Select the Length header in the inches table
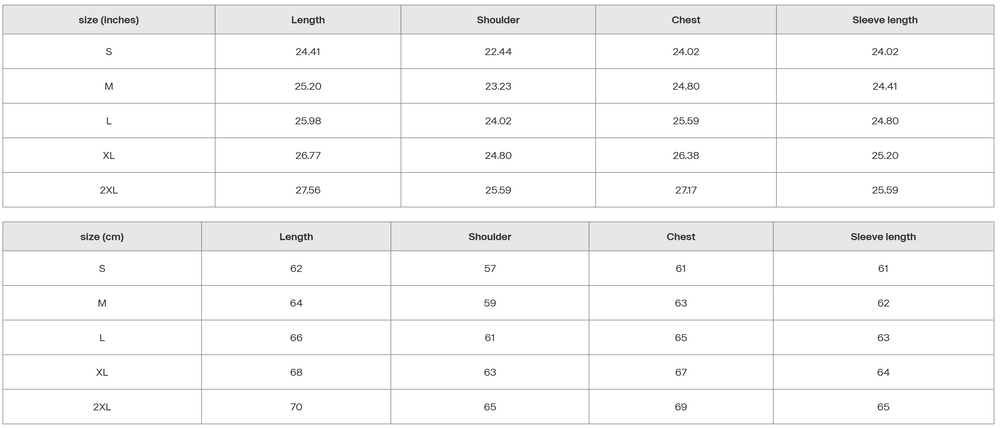This screenshot has width=1000, height=428. (x=308, y=20)
